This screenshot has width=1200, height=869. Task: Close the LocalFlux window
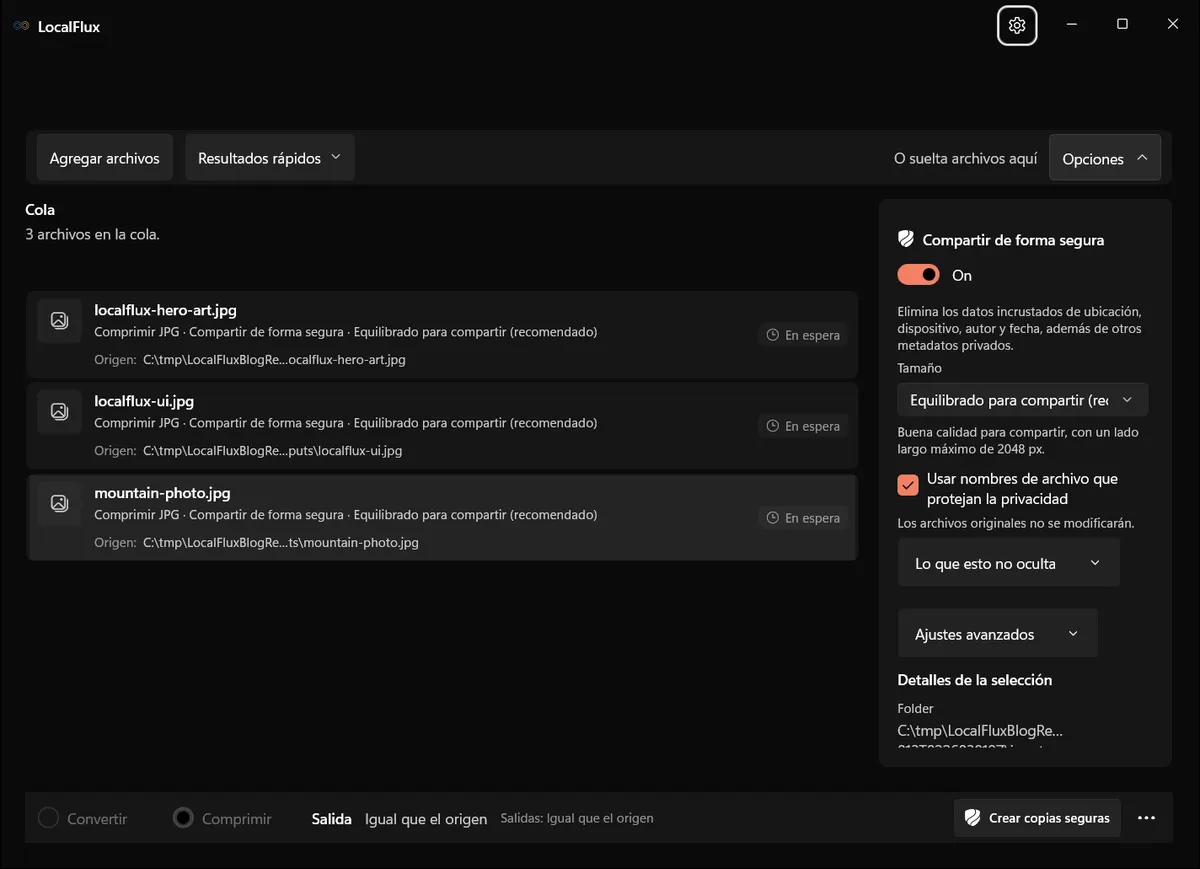pyautogui.click(x=1173, y=25)
